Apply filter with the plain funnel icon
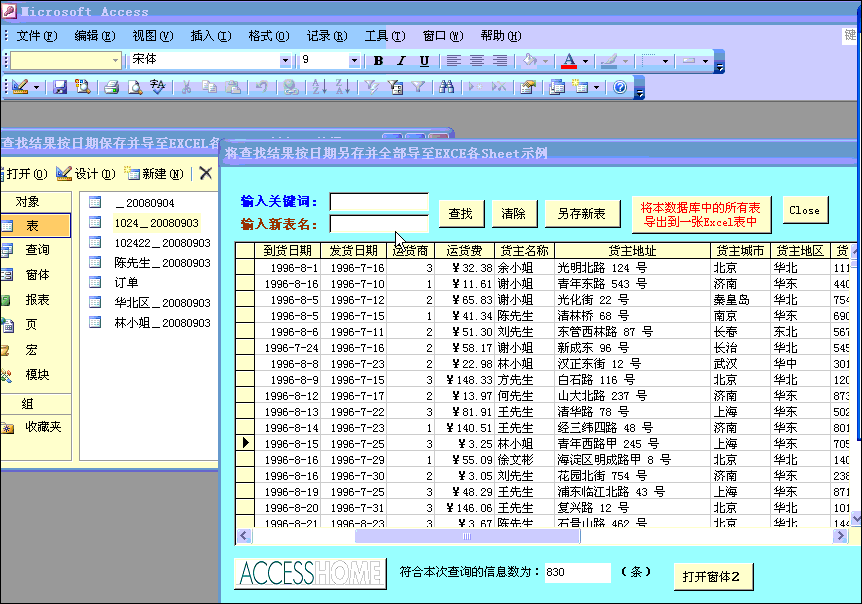Screen dimensions: 862x604 point(418,87)
